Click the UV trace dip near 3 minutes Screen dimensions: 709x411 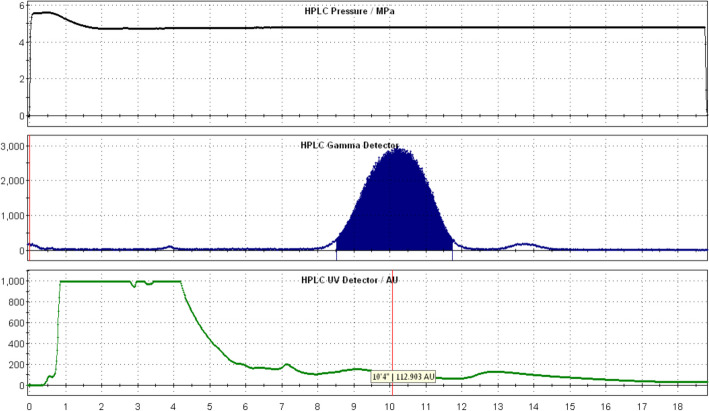pos(135,286)
